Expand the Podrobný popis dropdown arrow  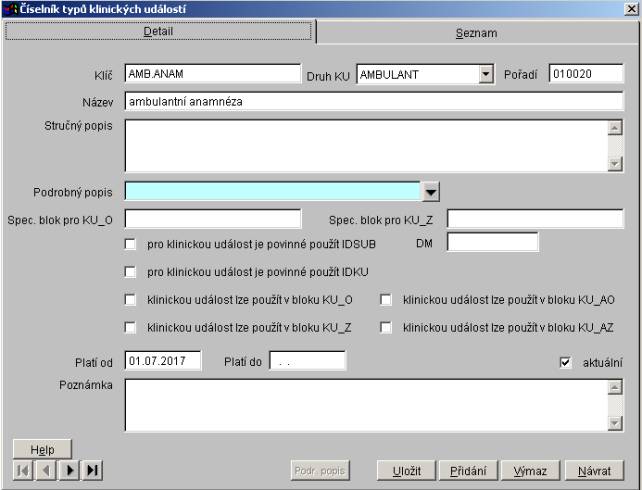[430, 191]
